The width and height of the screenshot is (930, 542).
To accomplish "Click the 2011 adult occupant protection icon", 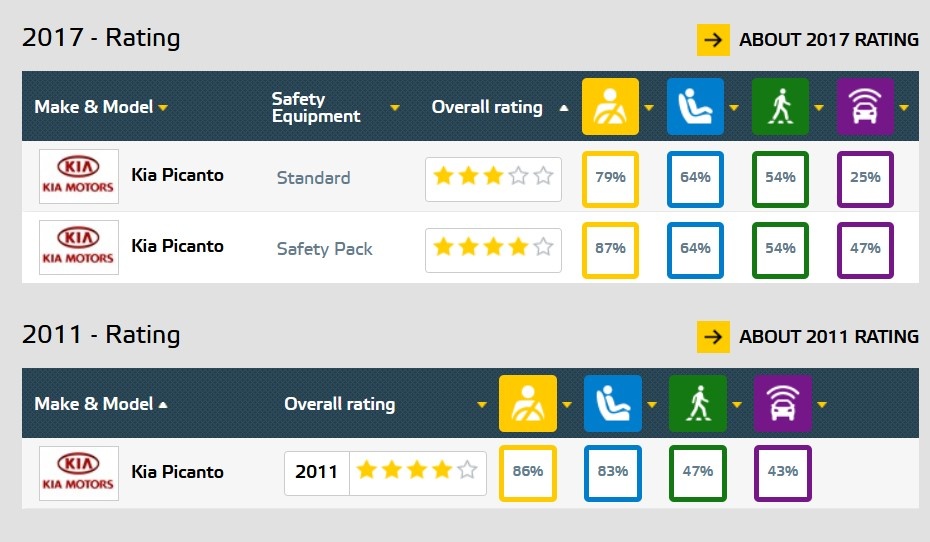I will [527, 404].
